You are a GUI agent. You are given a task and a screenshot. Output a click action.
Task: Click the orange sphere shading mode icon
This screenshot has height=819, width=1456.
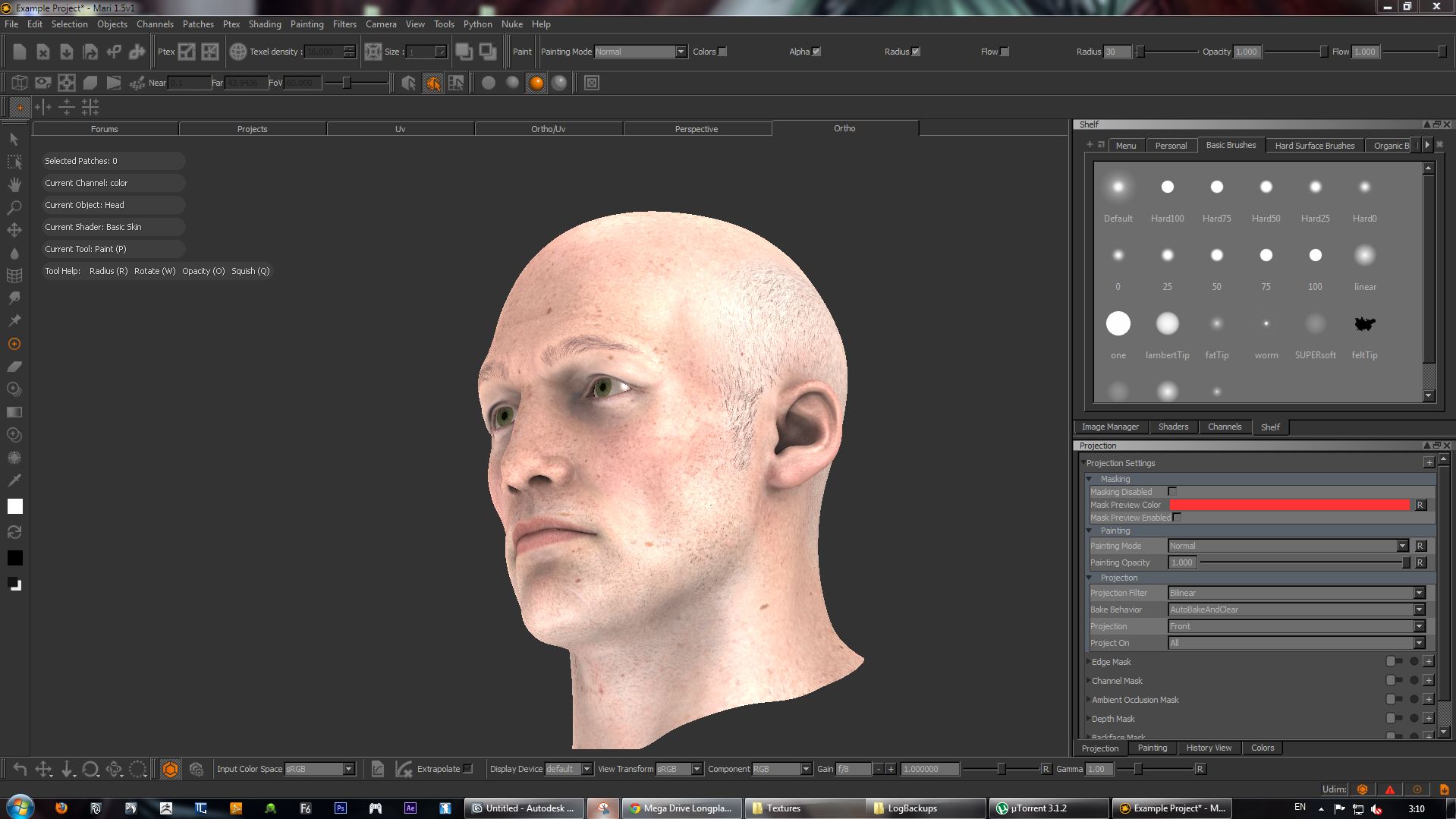coord(536,83)
